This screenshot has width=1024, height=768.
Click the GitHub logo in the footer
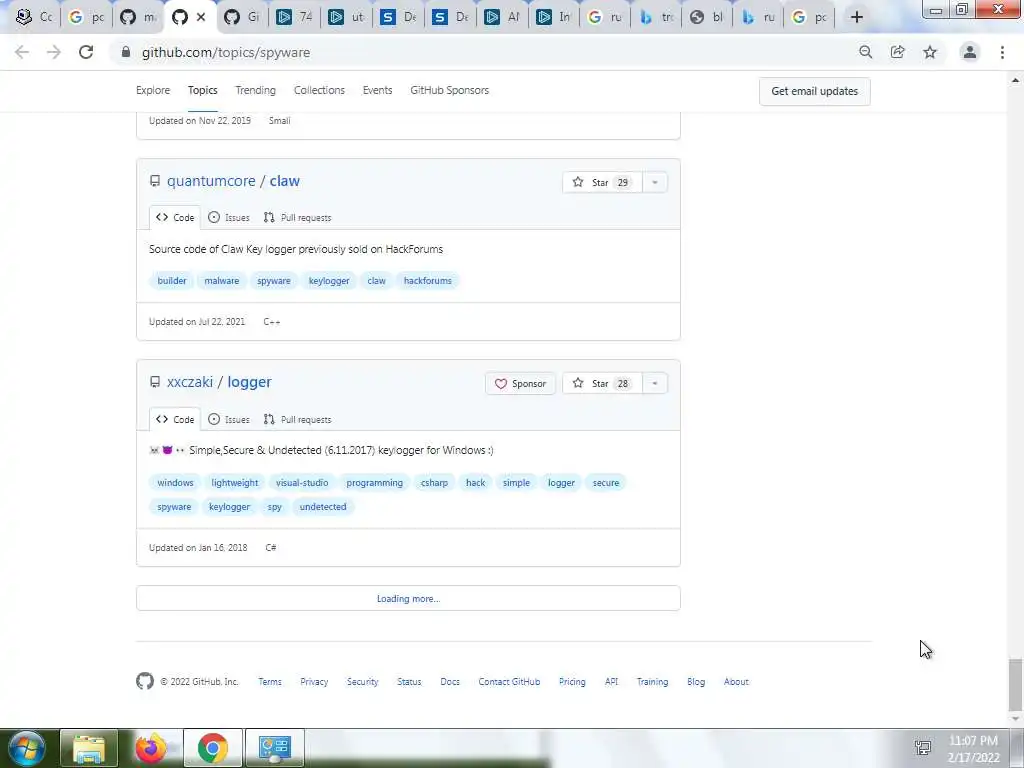coord(145,681)
